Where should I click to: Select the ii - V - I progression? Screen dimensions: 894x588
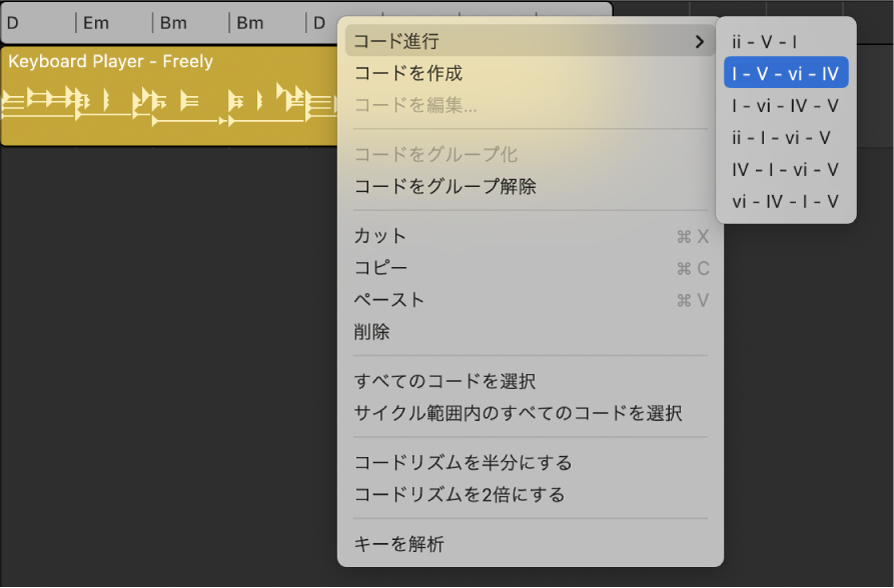click(x=764, y=42)
